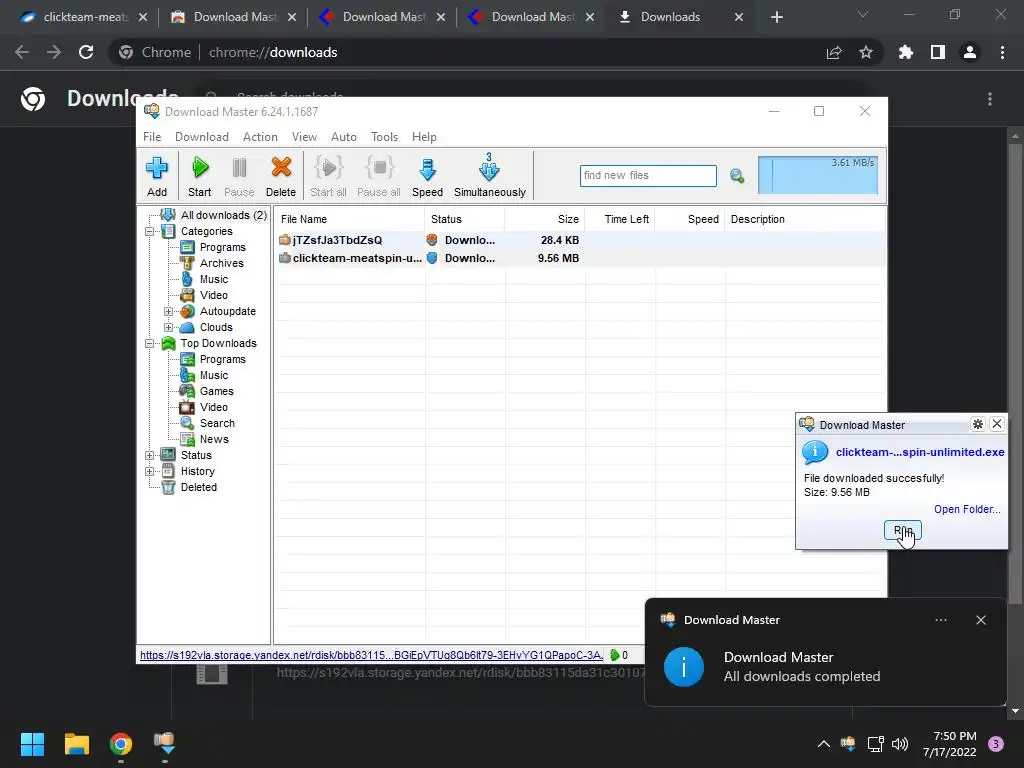The image size is (1024, 768).
Task: Select the jTZsfJa3TbdZsQ download row
Action: (x=580, y=240)
